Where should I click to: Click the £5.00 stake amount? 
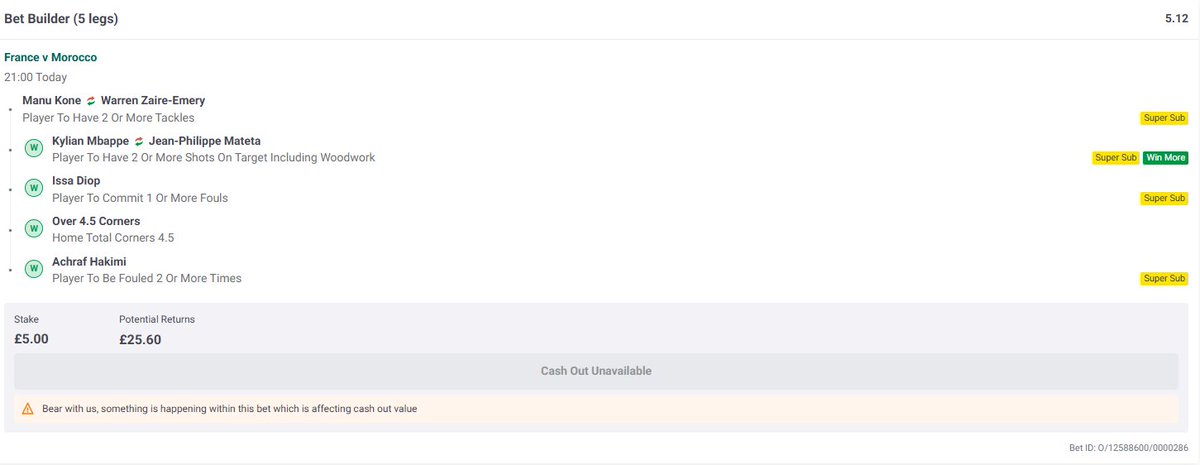(x=31, y=339)
